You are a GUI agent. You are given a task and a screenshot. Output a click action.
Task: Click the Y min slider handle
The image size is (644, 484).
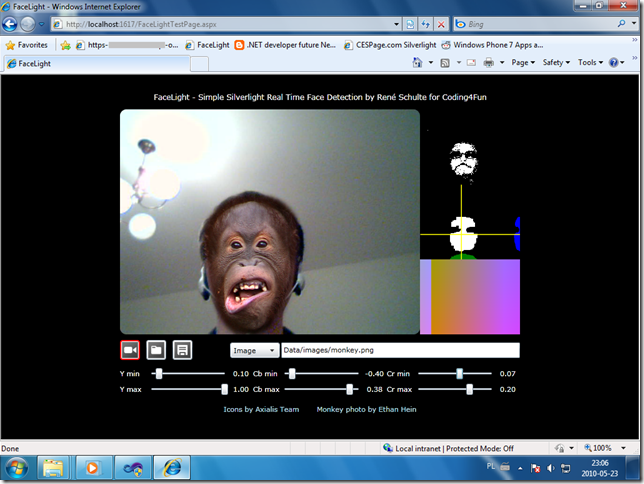click(x=158, y=373)
